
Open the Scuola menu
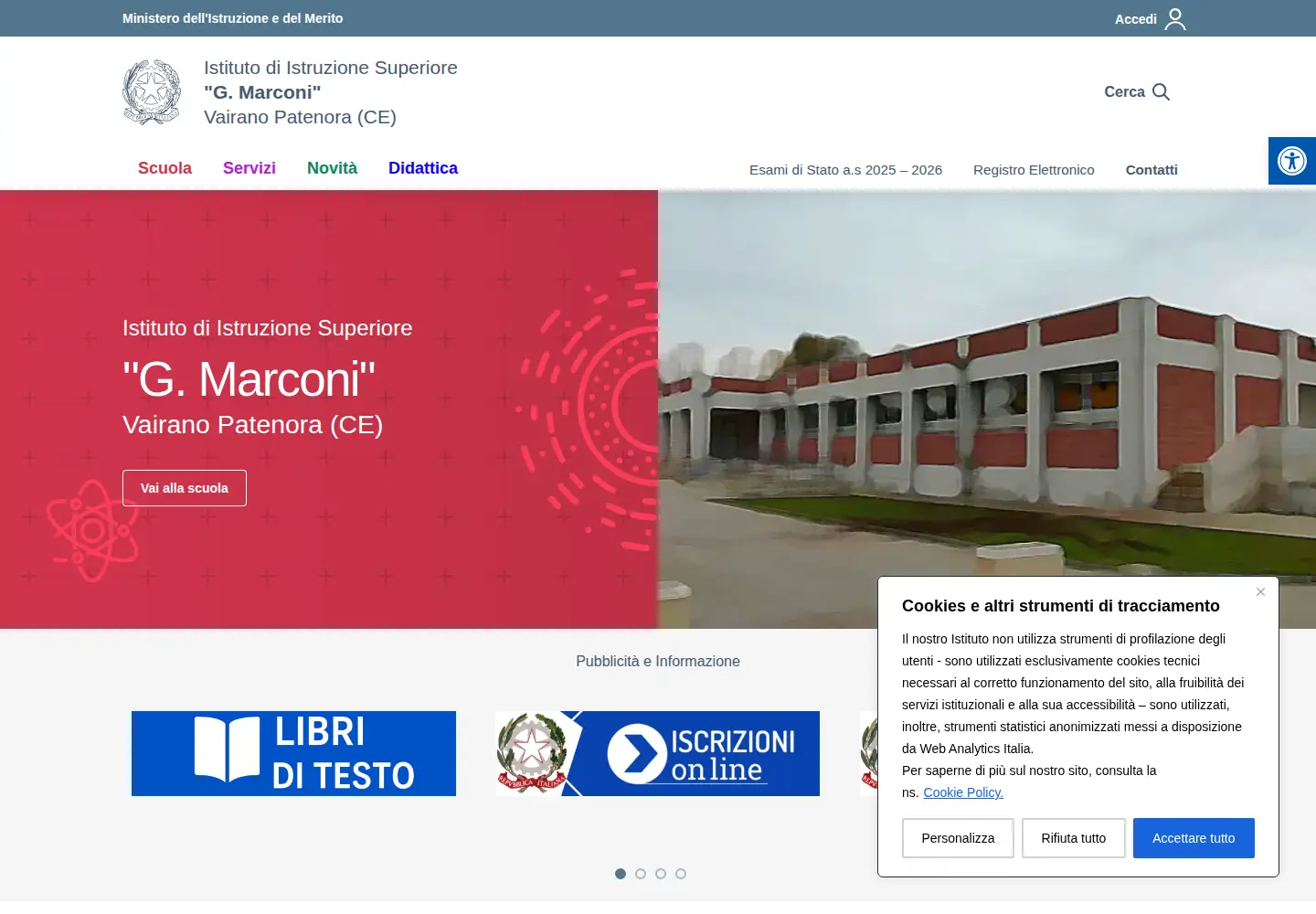(x=164, y=168)
